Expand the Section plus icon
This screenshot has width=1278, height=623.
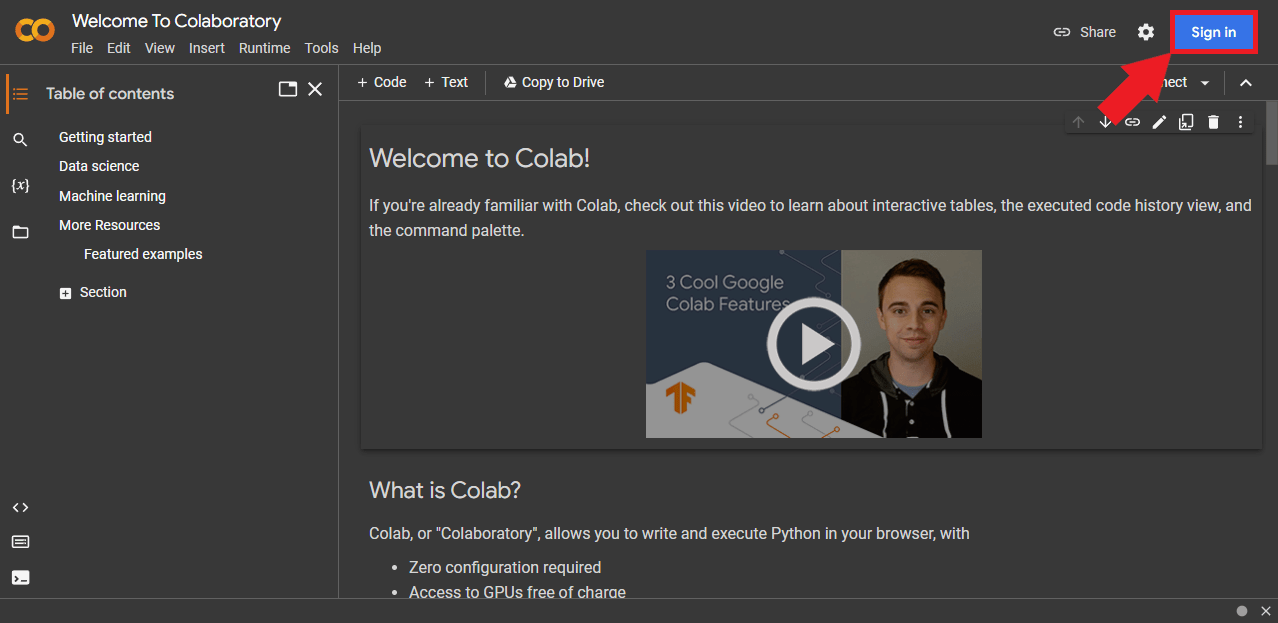(65, 293)
